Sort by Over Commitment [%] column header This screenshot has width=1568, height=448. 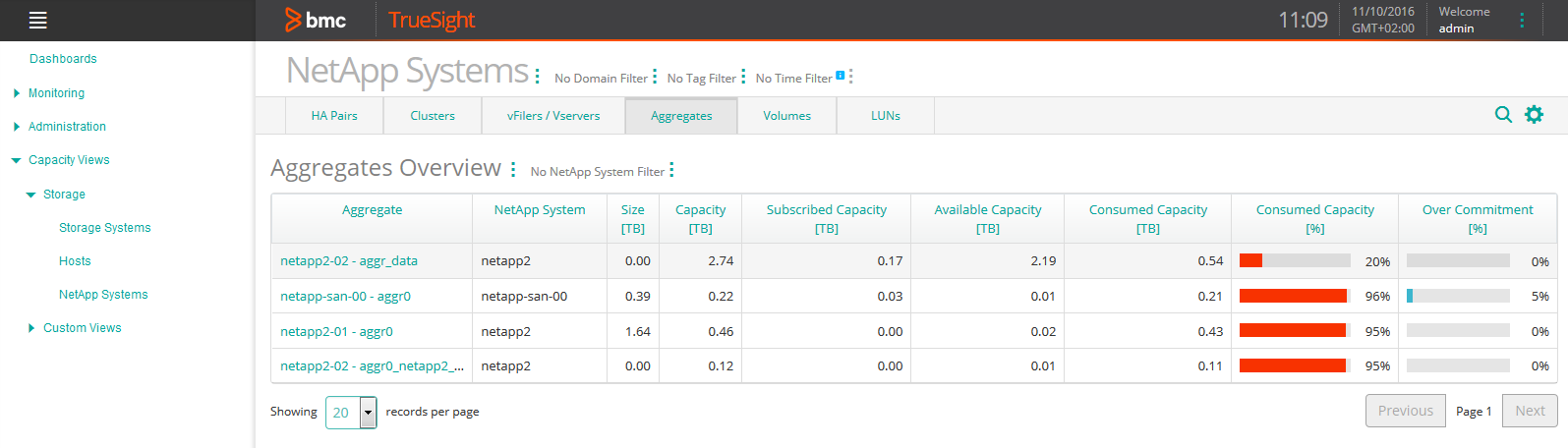(x=1478, y=219)
